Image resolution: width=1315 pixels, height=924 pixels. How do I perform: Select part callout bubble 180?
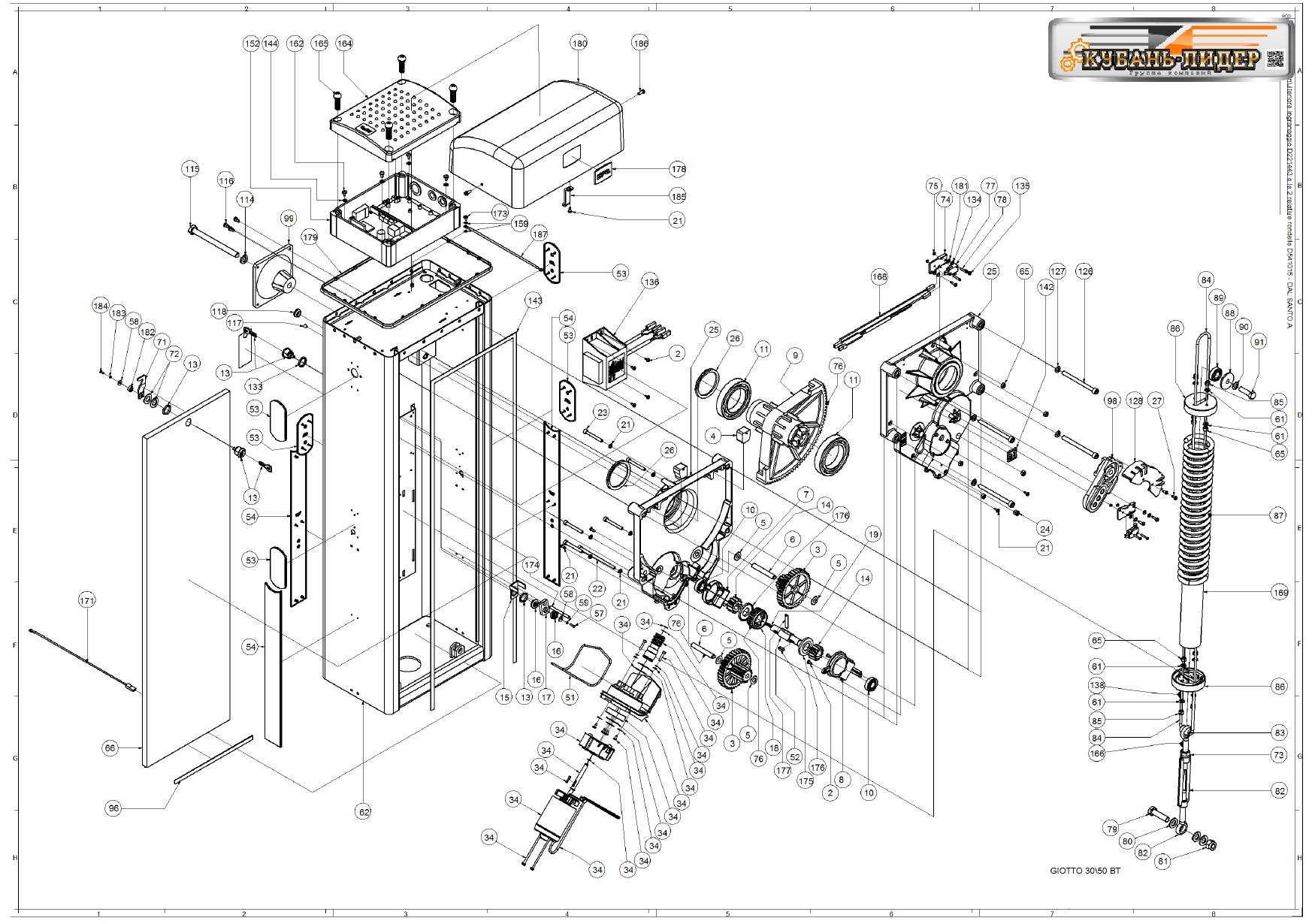pyautogui.click(x=579, y=44)
